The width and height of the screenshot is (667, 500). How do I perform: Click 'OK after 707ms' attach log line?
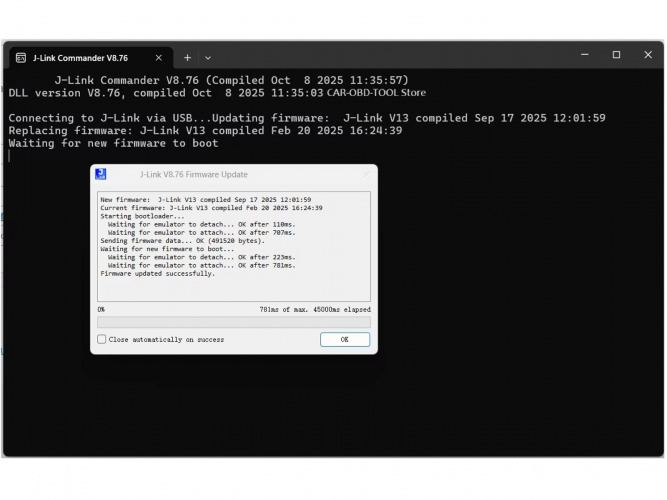(x=201, y=233)
